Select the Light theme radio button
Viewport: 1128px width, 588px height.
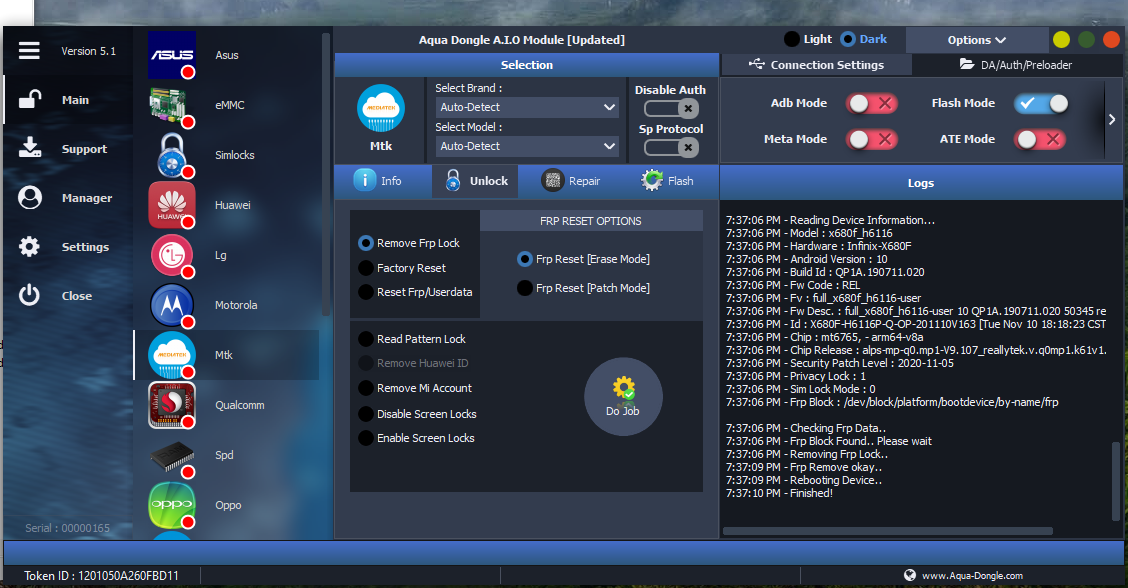click(x=792, y=39)
